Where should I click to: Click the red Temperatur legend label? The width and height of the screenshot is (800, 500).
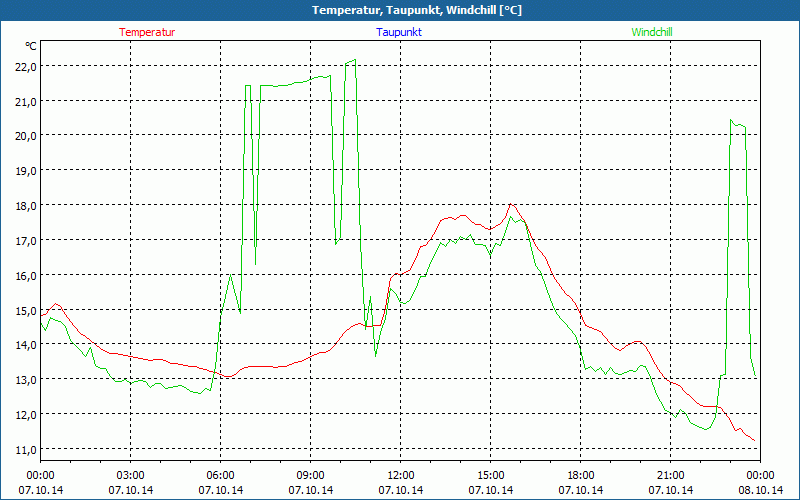(x=147, y=32)
